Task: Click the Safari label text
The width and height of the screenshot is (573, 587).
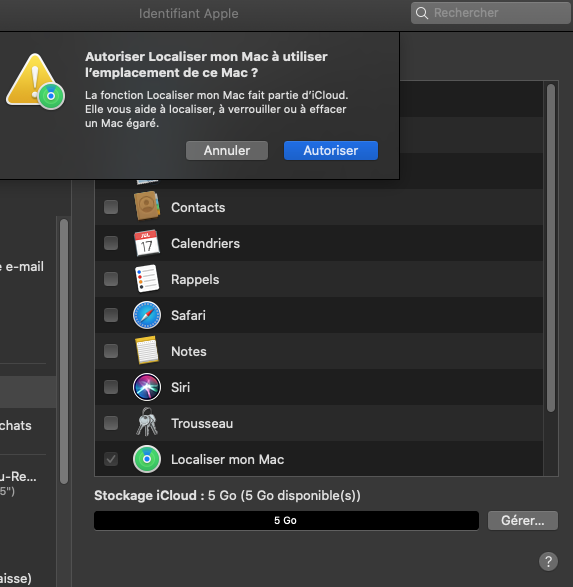Action: [x=188, y=315]
